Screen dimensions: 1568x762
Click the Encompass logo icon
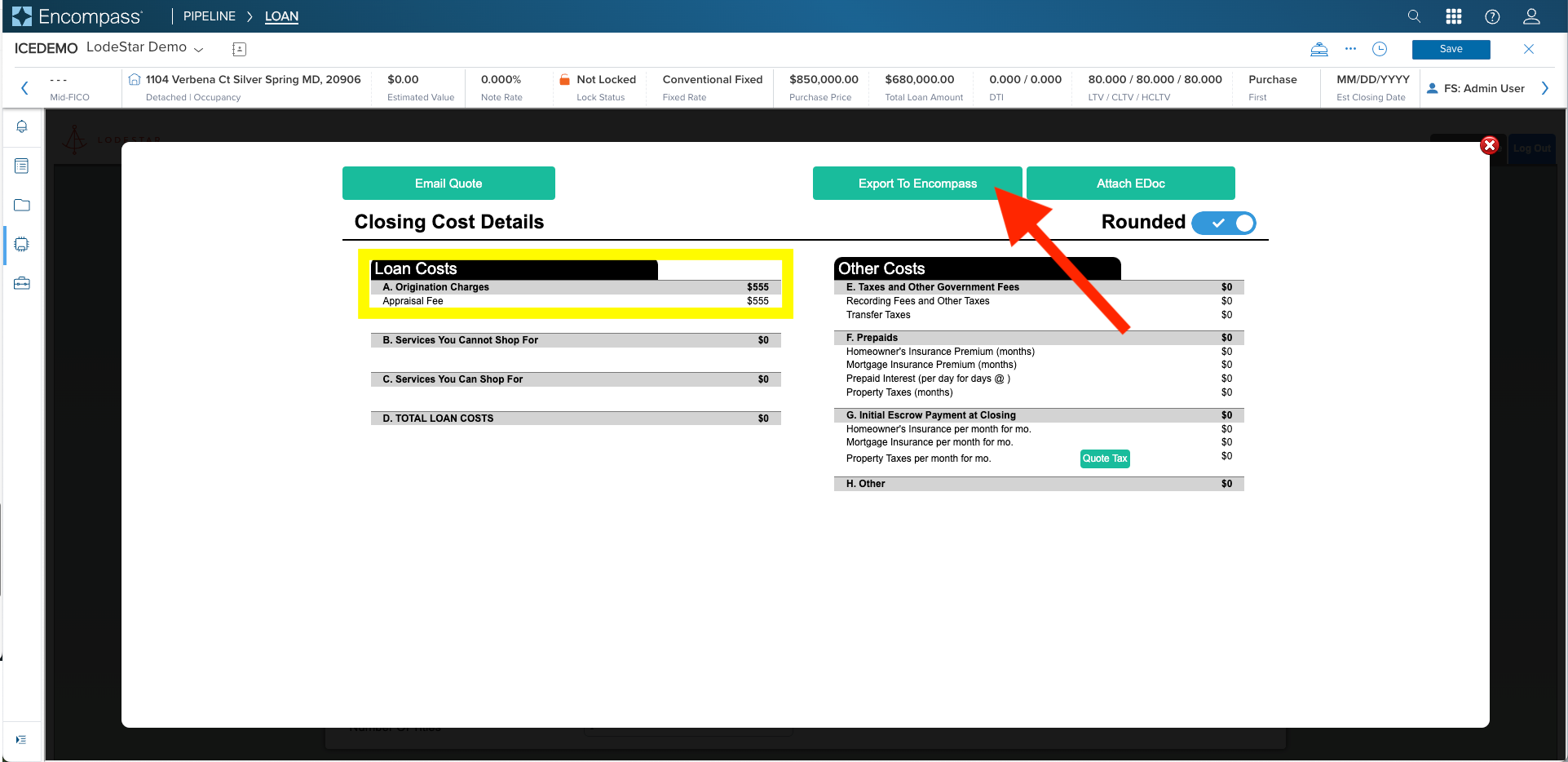click(x=22, y=16)
